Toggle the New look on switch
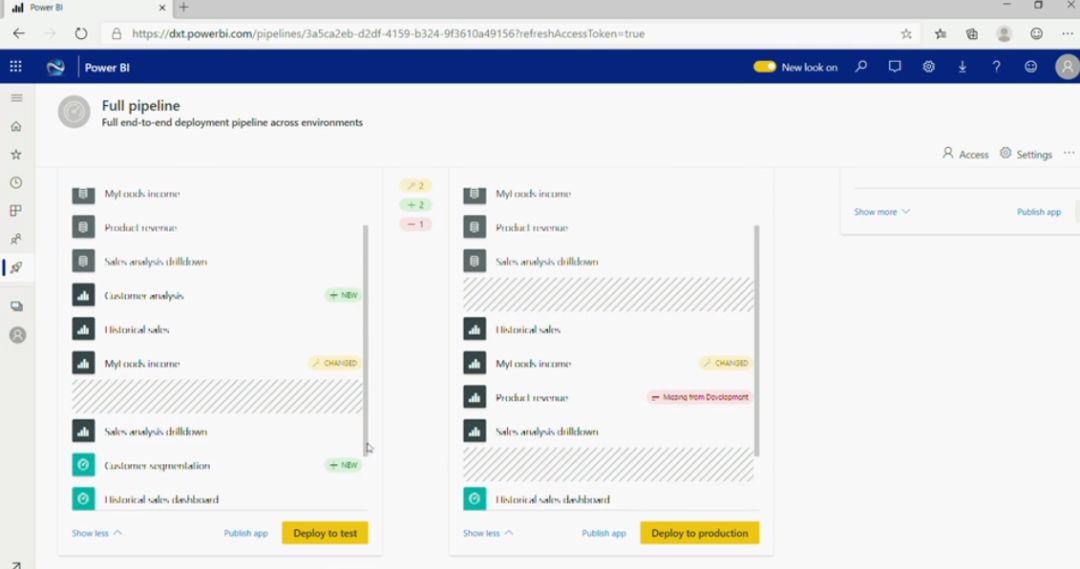 [765, 67]
